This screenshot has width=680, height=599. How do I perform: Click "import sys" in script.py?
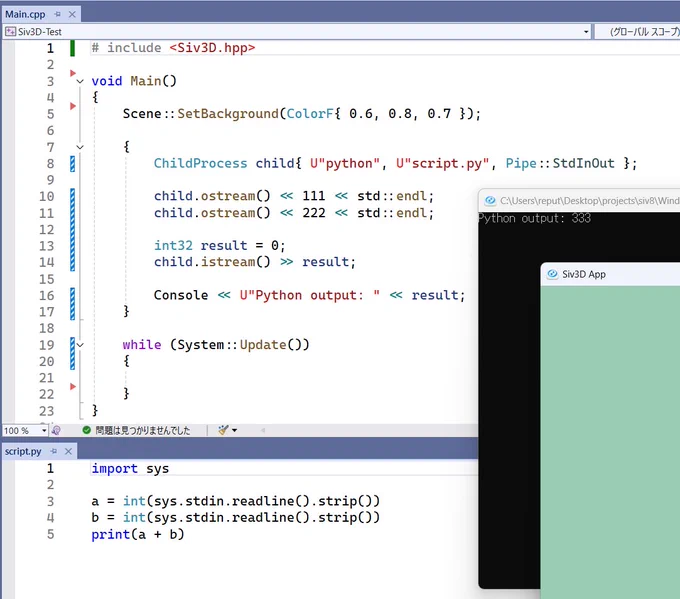click(130, 469)
